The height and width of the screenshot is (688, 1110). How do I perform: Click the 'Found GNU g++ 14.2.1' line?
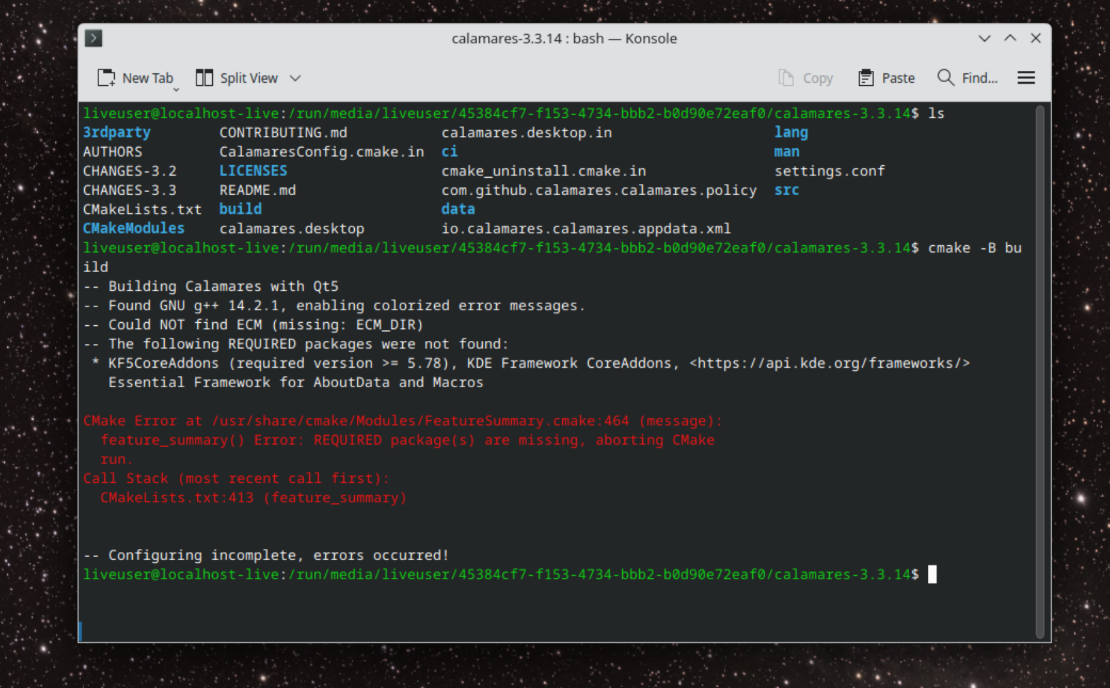334,305
